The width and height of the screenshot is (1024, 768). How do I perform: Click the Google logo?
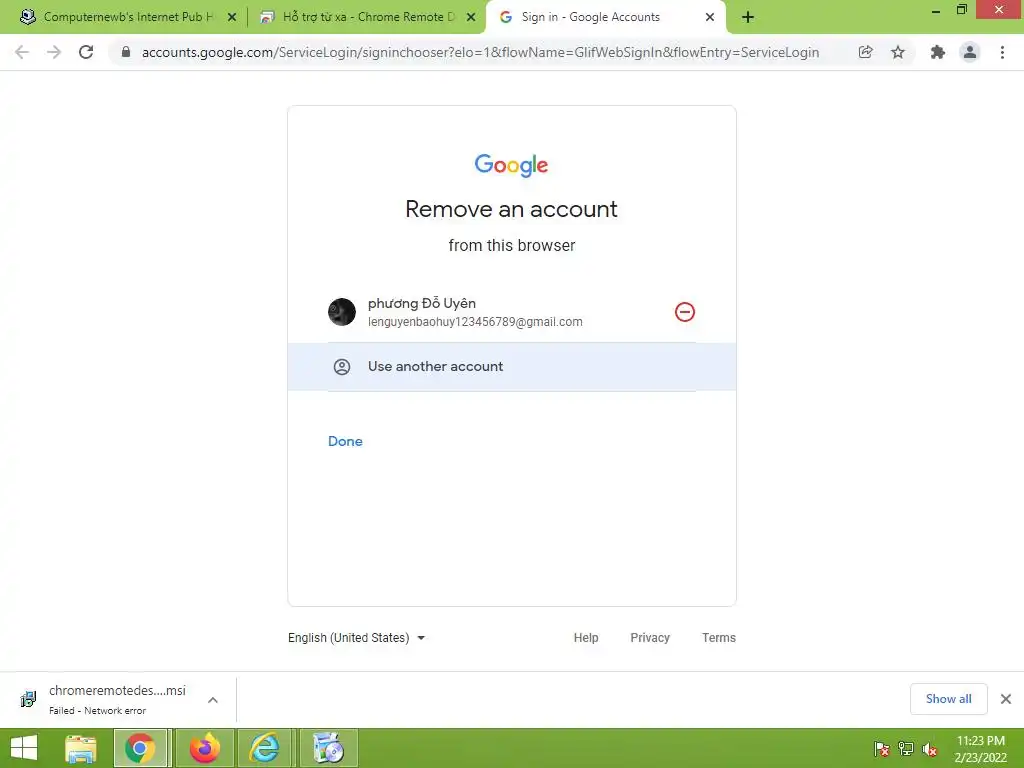click(511, 165)
